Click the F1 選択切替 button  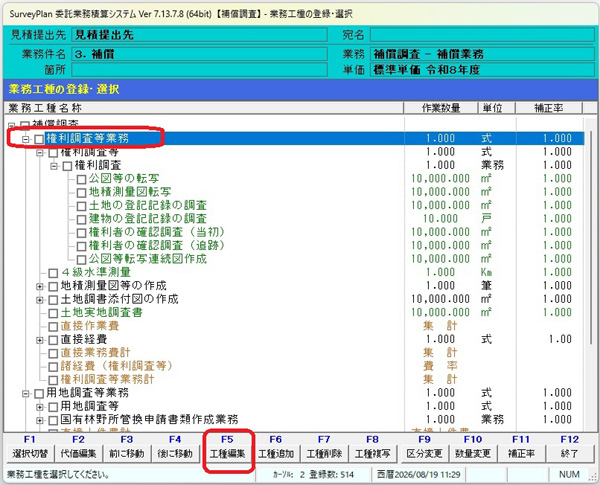click(x=30, y=454)
